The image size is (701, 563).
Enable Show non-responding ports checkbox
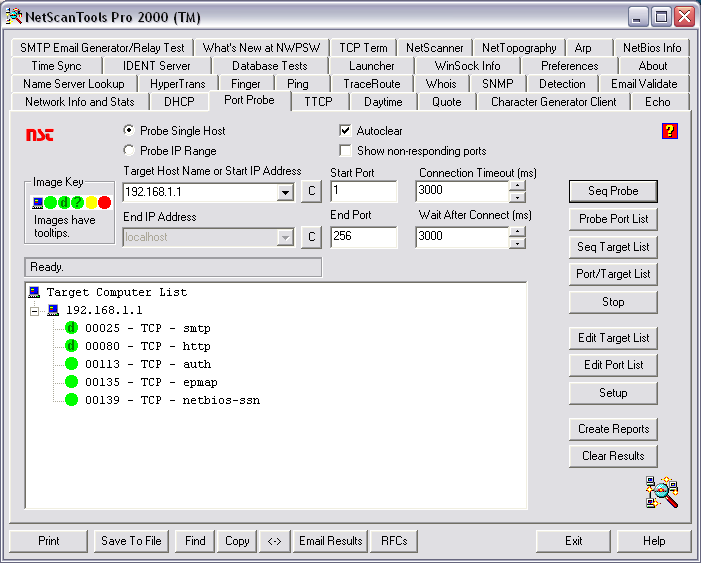tap(345, 150)
